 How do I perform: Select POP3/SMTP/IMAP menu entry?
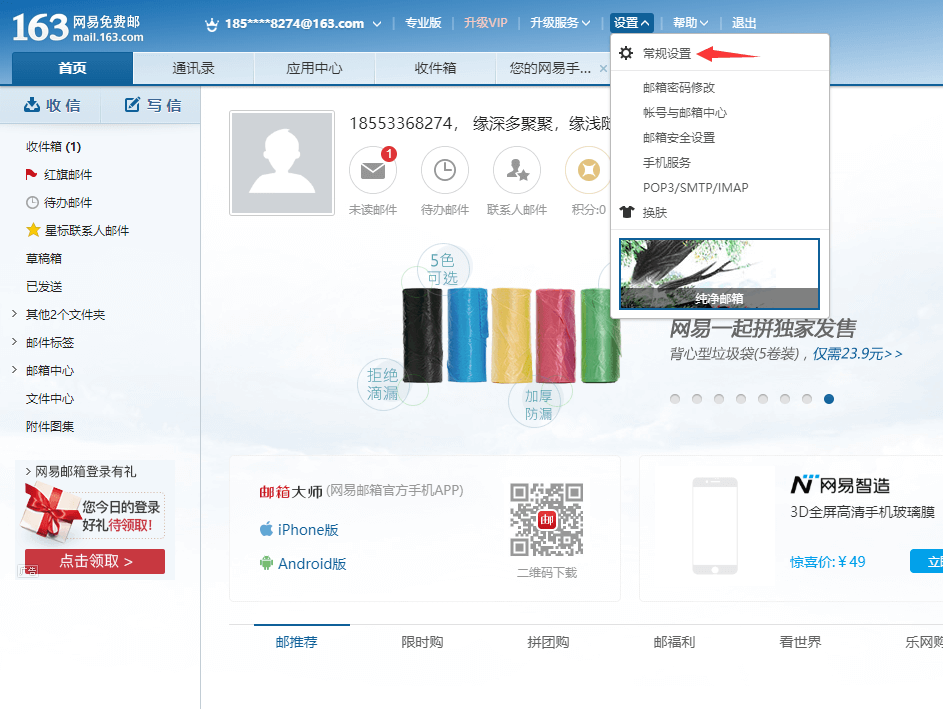pyautogui.click(x=695, y=187)
